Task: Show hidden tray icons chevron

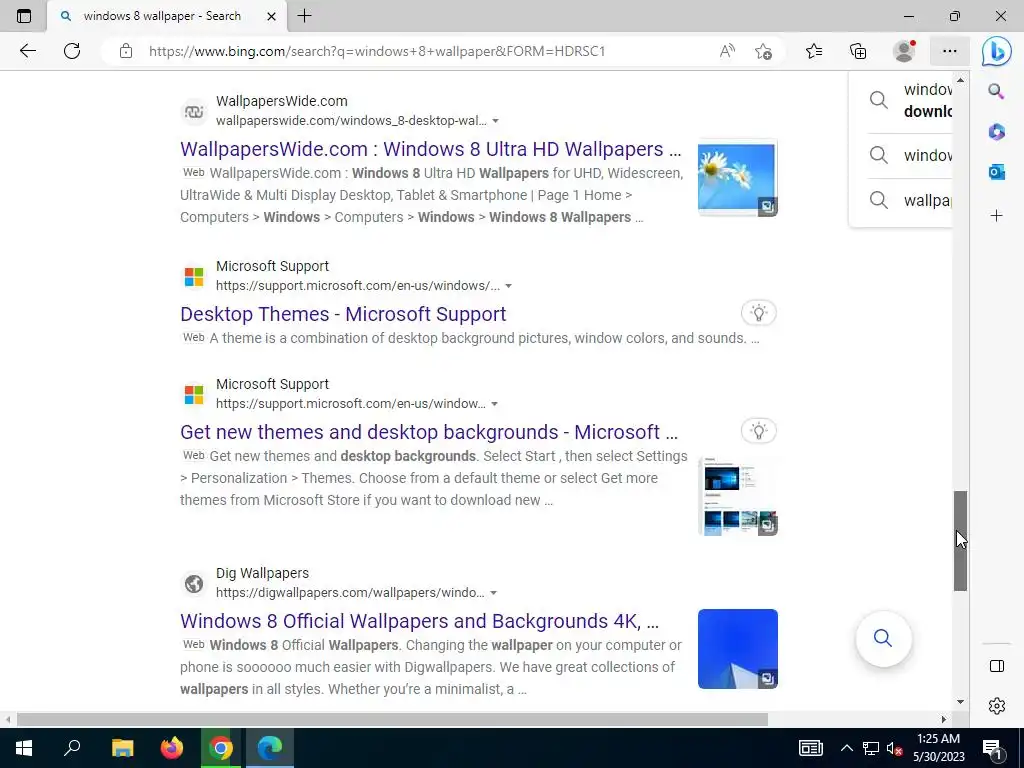Action: [846, 748]
